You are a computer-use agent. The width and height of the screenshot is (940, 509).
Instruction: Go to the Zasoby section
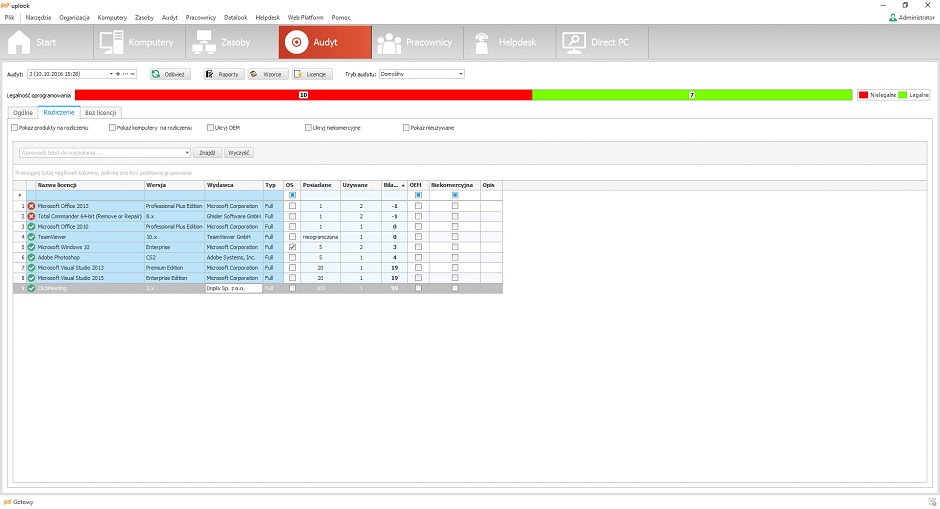tap(232, 42)
